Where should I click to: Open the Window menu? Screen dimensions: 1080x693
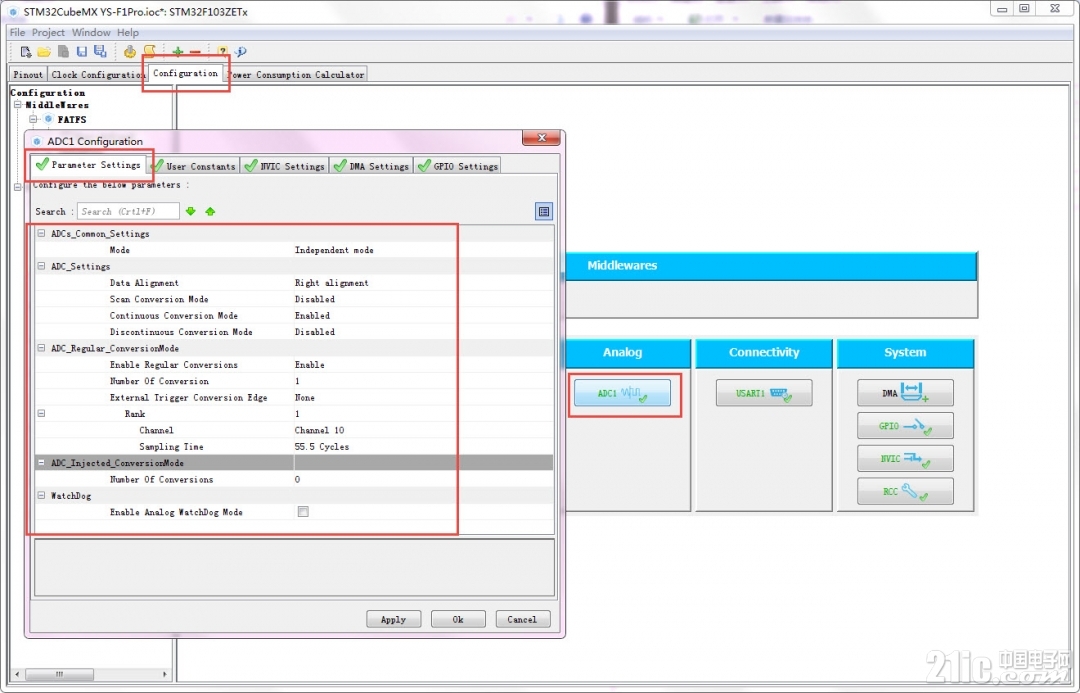(91, 32)
